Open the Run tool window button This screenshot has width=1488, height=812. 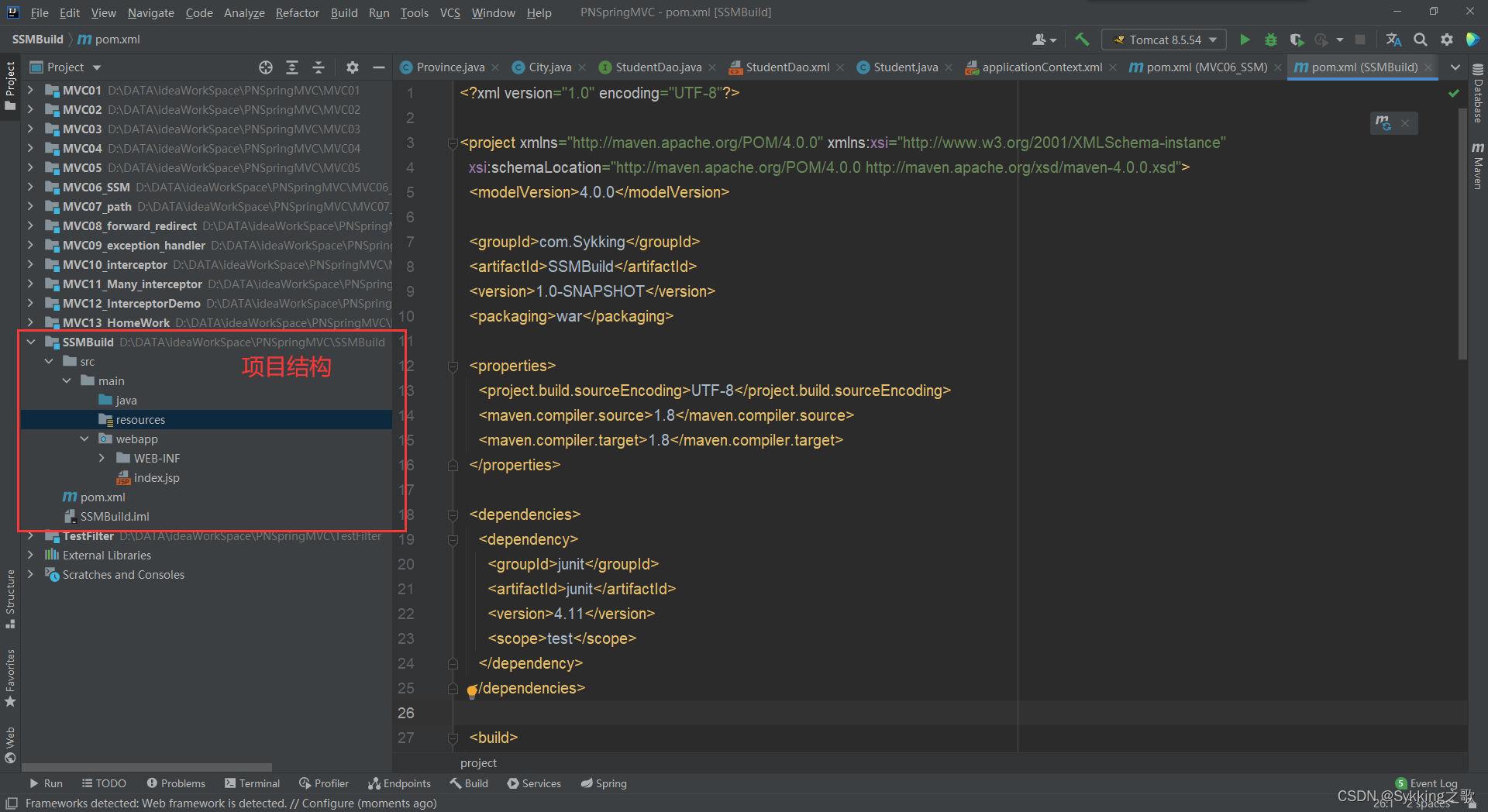tap(46, 783)
